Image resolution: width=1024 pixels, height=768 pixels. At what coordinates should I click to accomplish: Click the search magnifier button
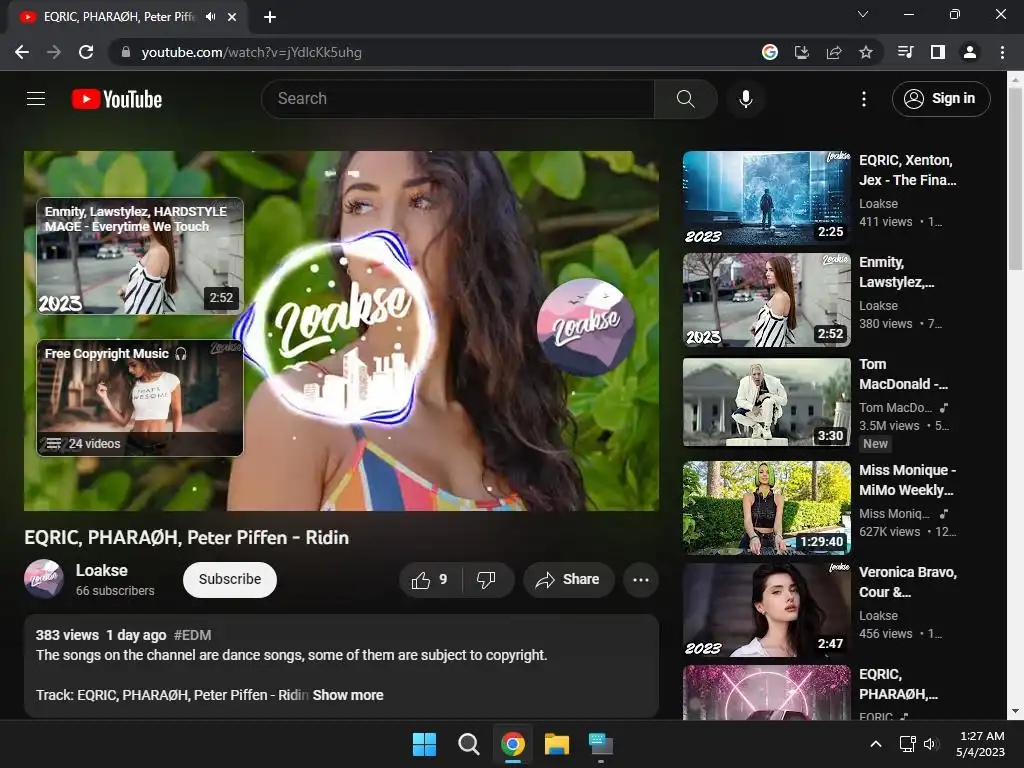(685, 99)
